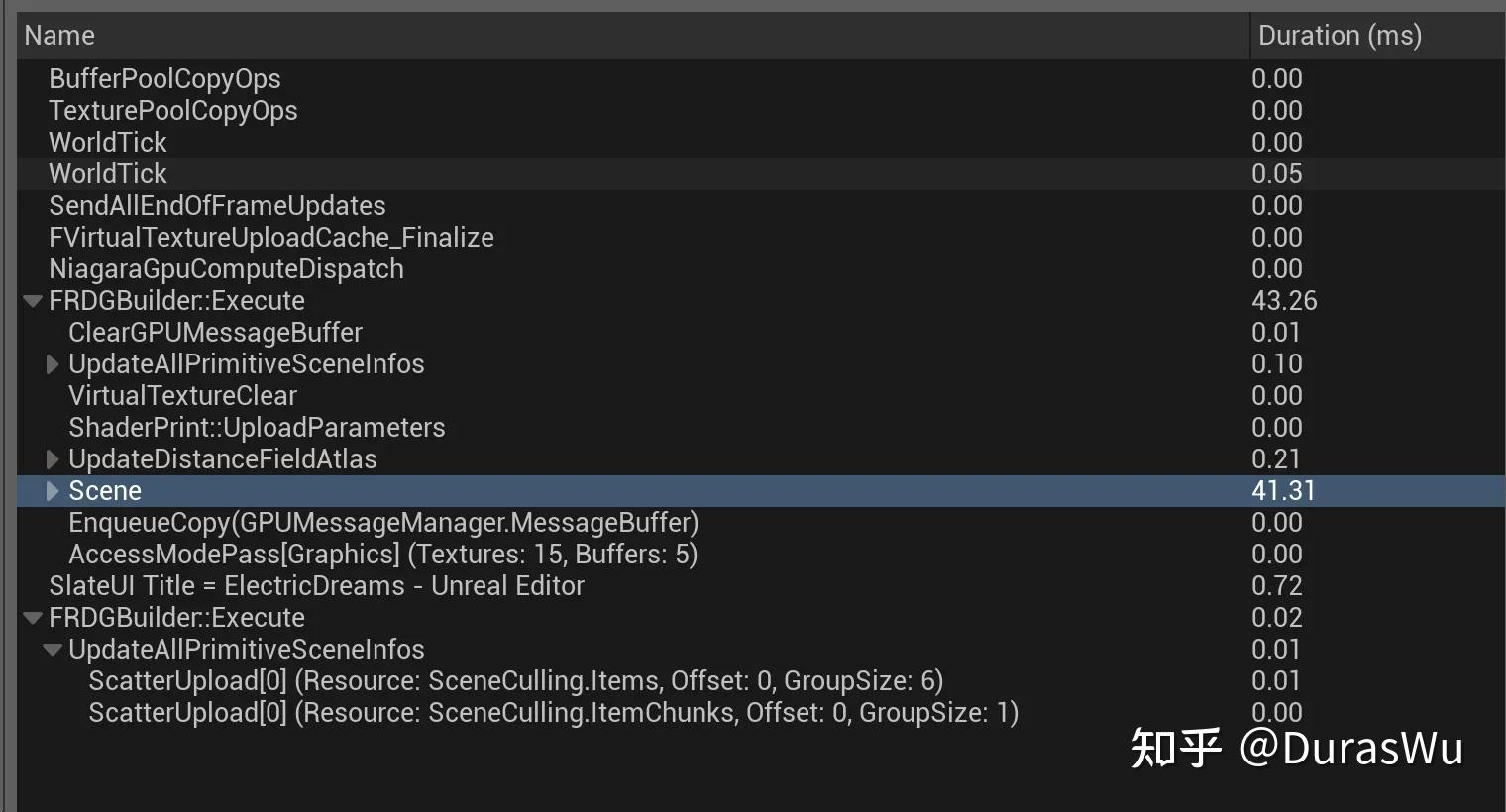
Task: Select the TexturePoolCopyOps row
Action: 173,111
